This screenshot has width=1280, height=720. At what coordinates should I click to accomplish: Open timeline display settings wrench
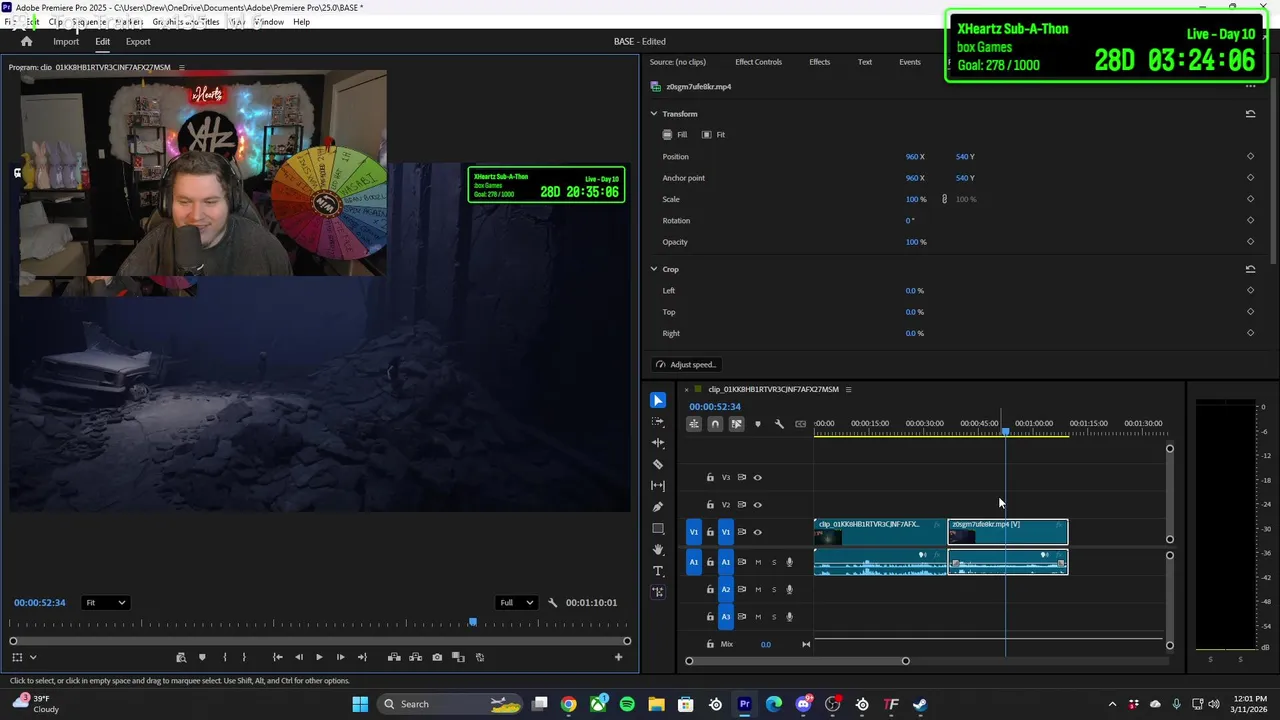[779, 424]
